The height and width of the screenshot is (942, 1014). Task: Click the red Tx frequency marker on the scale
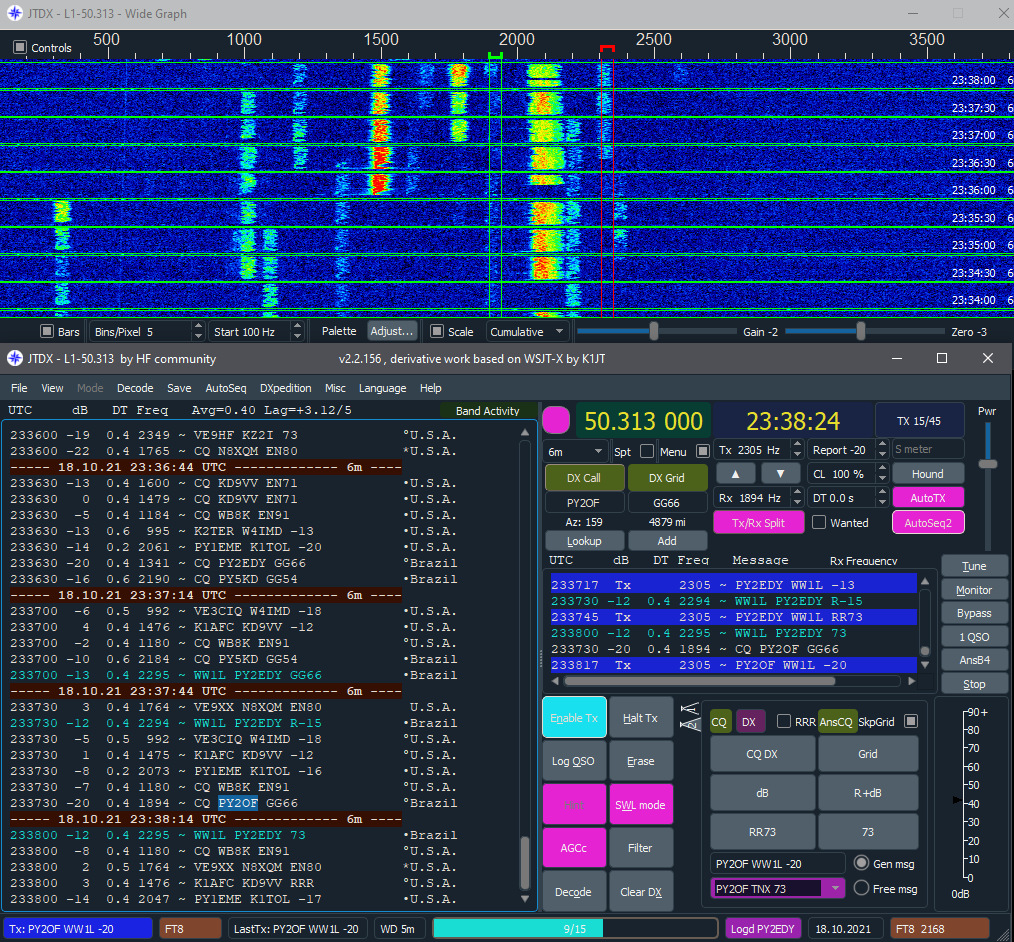click(607, 50)
